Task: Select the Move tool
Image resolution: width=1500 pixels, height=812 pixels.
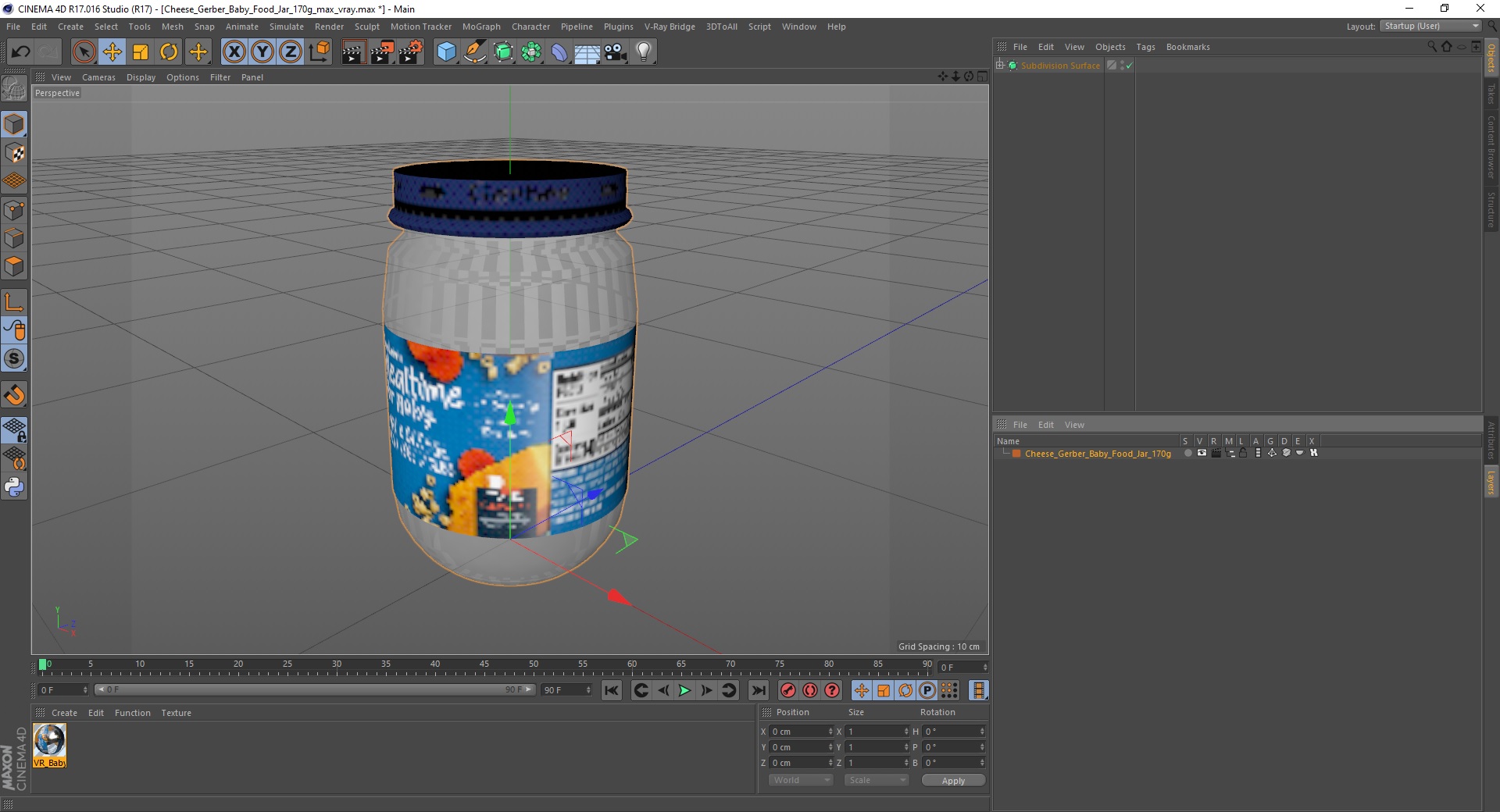Action: point(112,52)
